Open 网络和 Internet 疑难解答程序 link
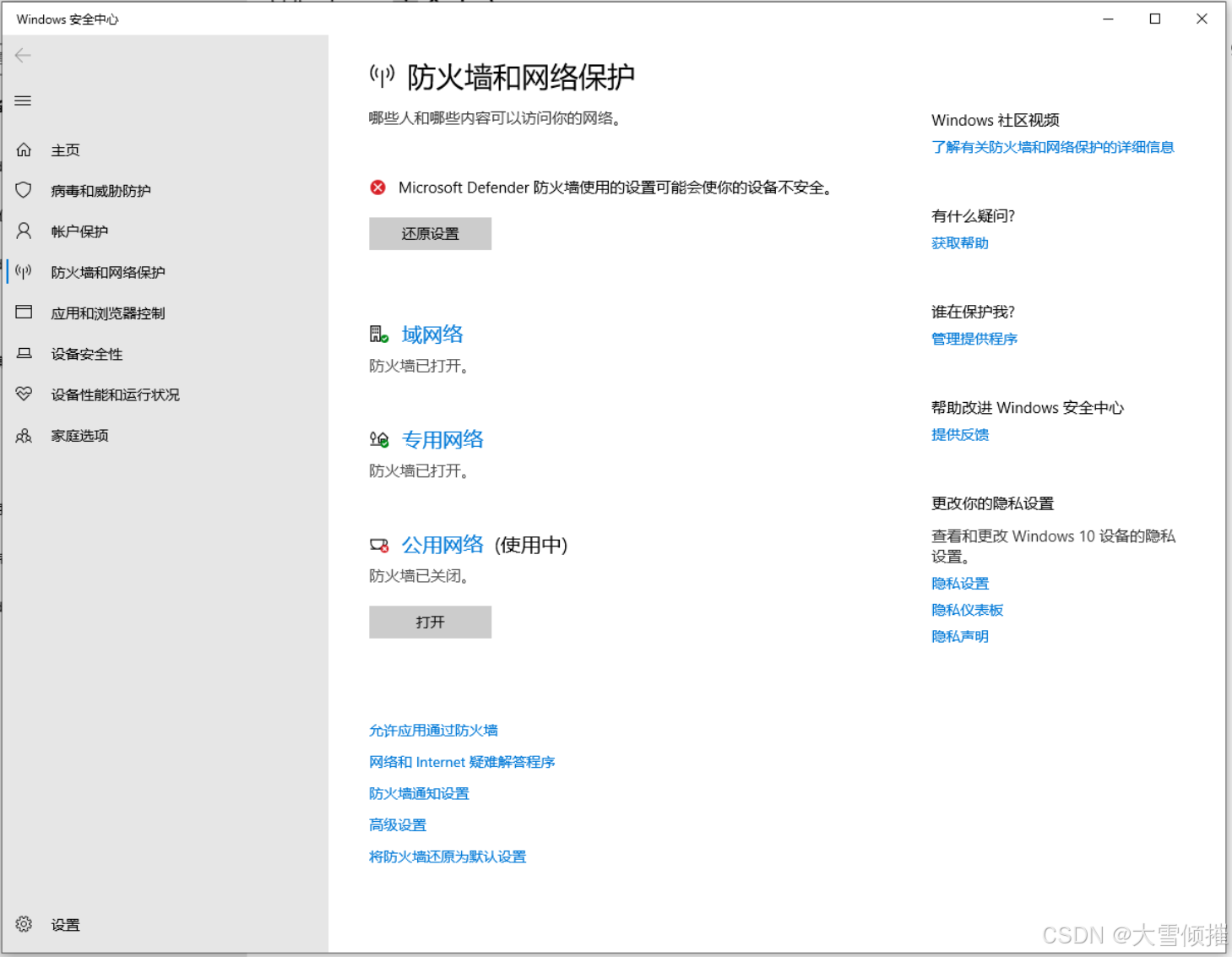The width and height of the screenshot is (1232, 957). click(x=462, y=762)
